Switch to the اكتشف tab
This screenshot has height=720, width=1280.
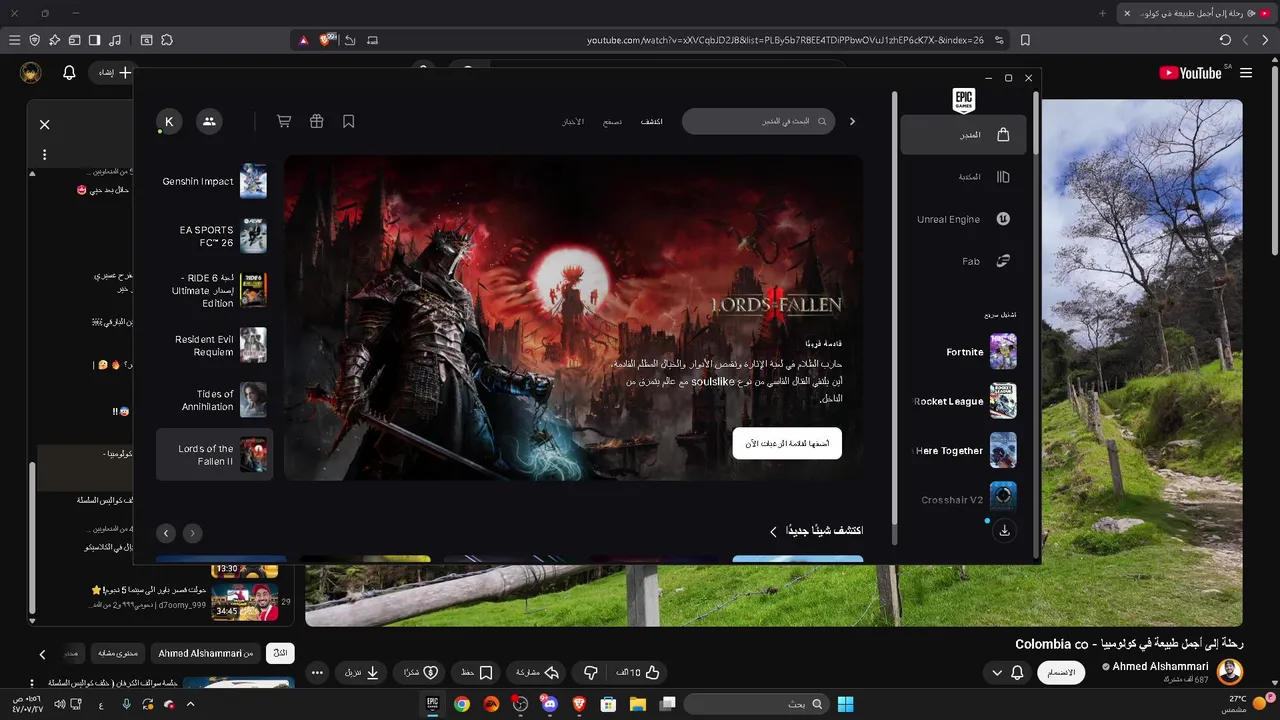(651, 121)
